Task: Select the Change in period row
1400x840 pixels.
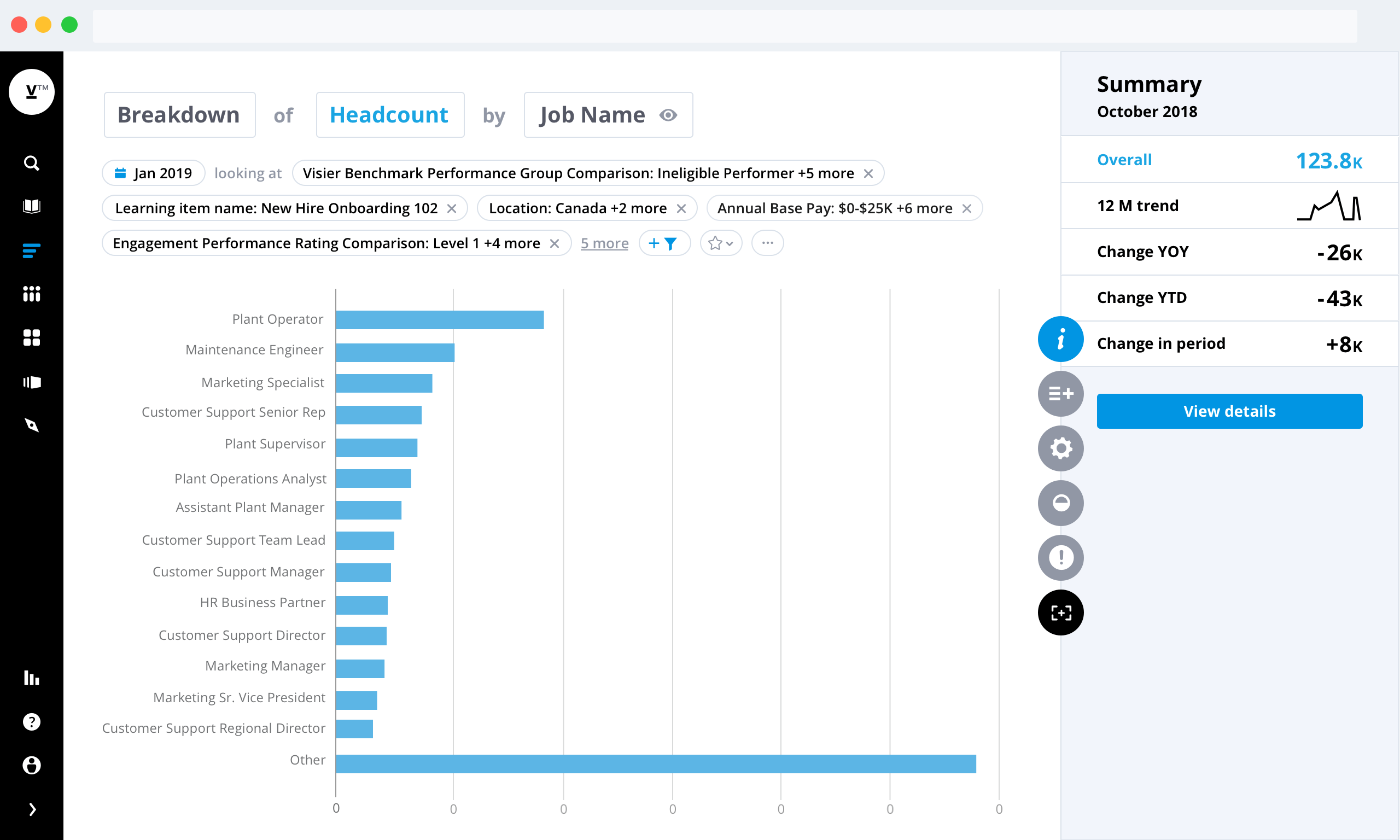Action: coord(1229,344)
